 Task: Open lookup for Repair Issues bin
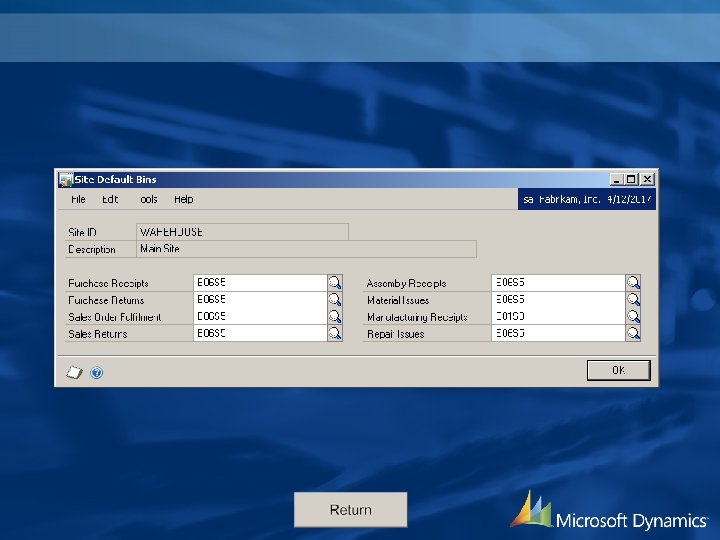(633, 333)
